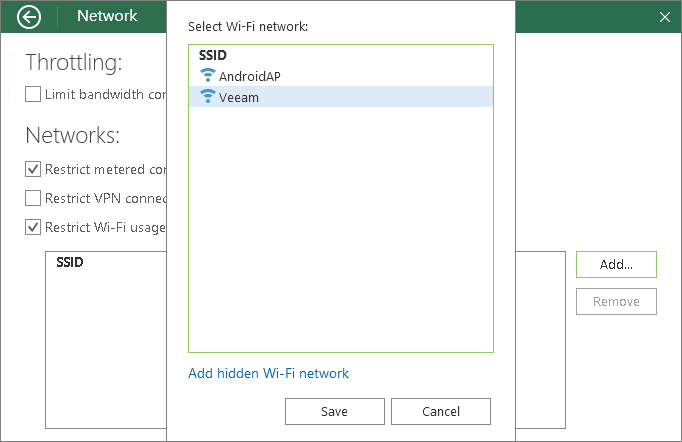Click the AndroidAP Wi-Fi signal icon
Viewport: 682px width, 442px height.
click(x=208, y=76)
